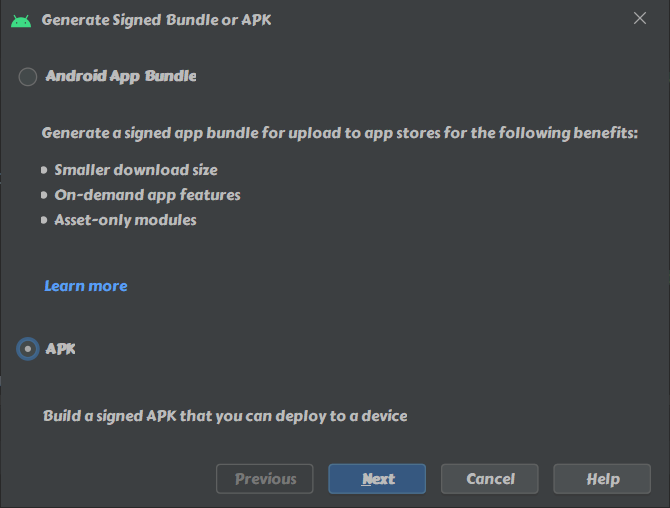The height and width of the screenshot is (508, 670).
Task: Click the dialog title 'Generate Signed Bundle or APK'
Action: click(x=156, y=20)
